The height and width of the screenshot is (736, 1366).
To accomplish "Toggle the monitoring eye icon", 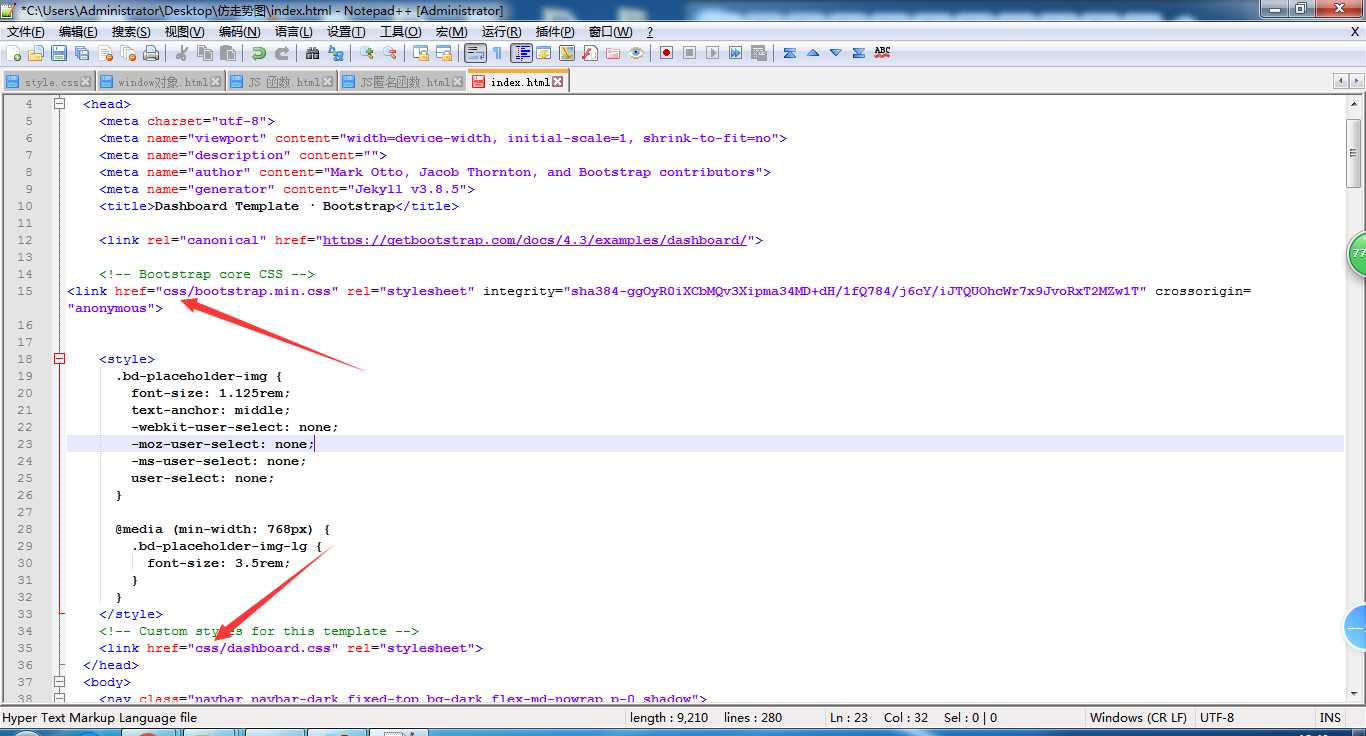I will tap(636, 53).
